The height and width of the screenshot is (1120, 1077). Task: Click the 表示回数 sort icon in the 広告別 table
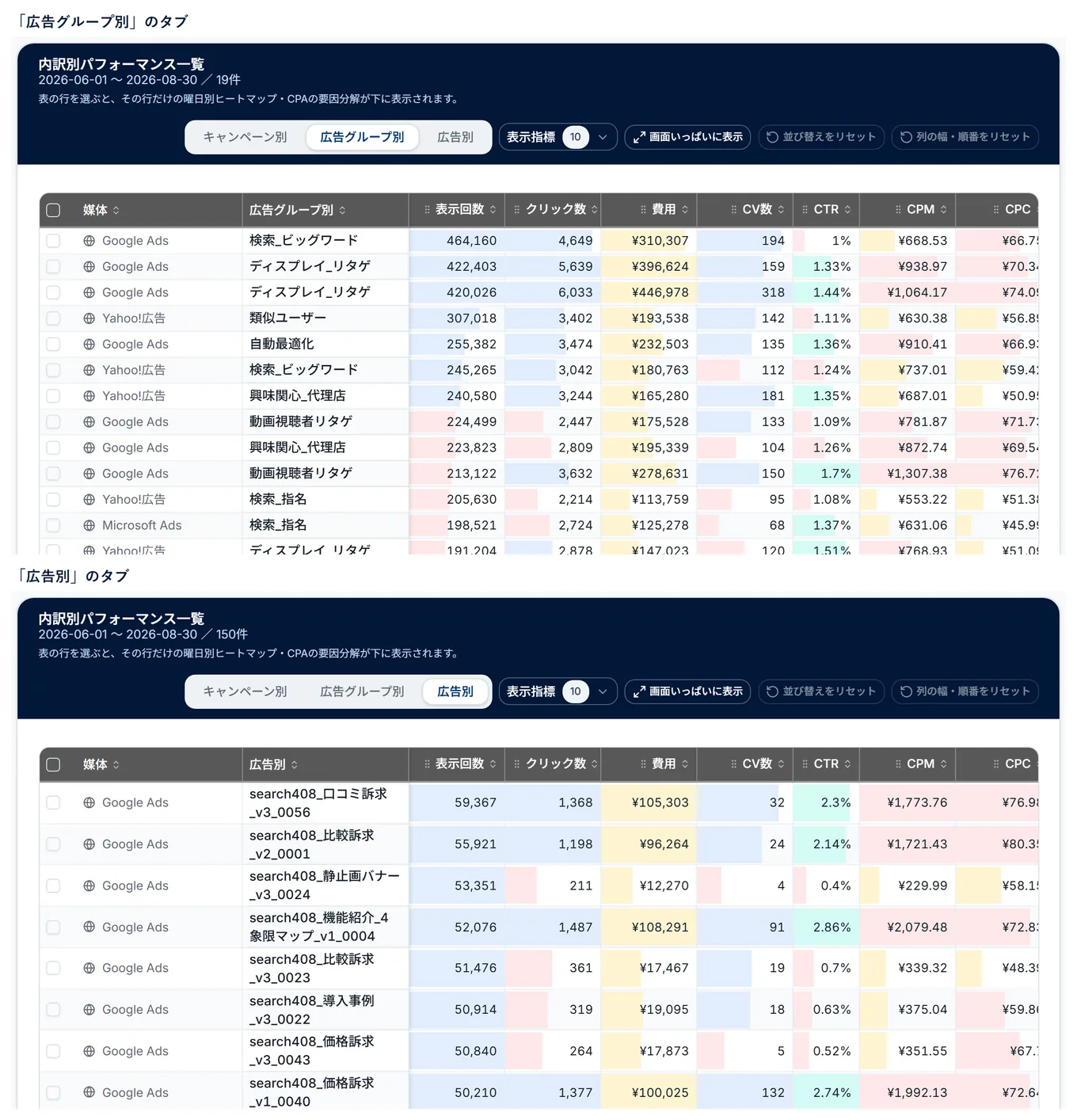pos(493,764)
